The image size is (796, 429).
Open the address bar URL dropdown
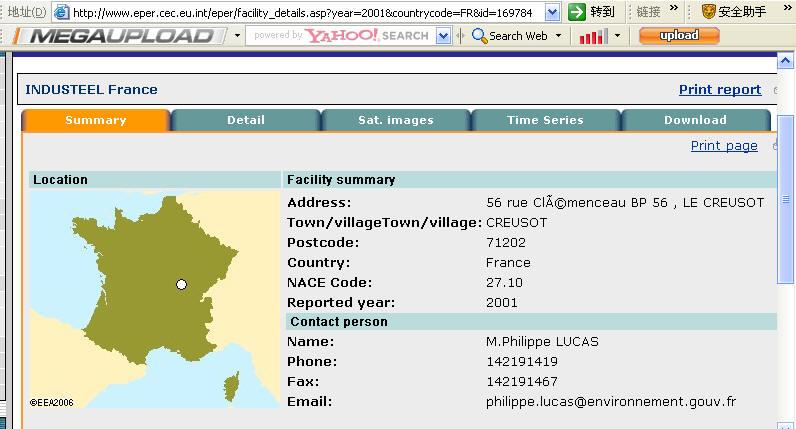(552, 12)
